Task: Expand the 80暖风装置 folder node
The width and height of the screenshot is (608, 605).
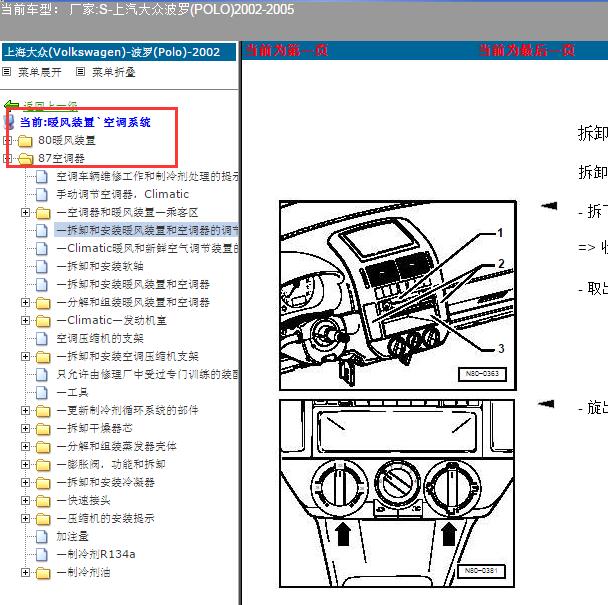Action: [x=7, y=140]
